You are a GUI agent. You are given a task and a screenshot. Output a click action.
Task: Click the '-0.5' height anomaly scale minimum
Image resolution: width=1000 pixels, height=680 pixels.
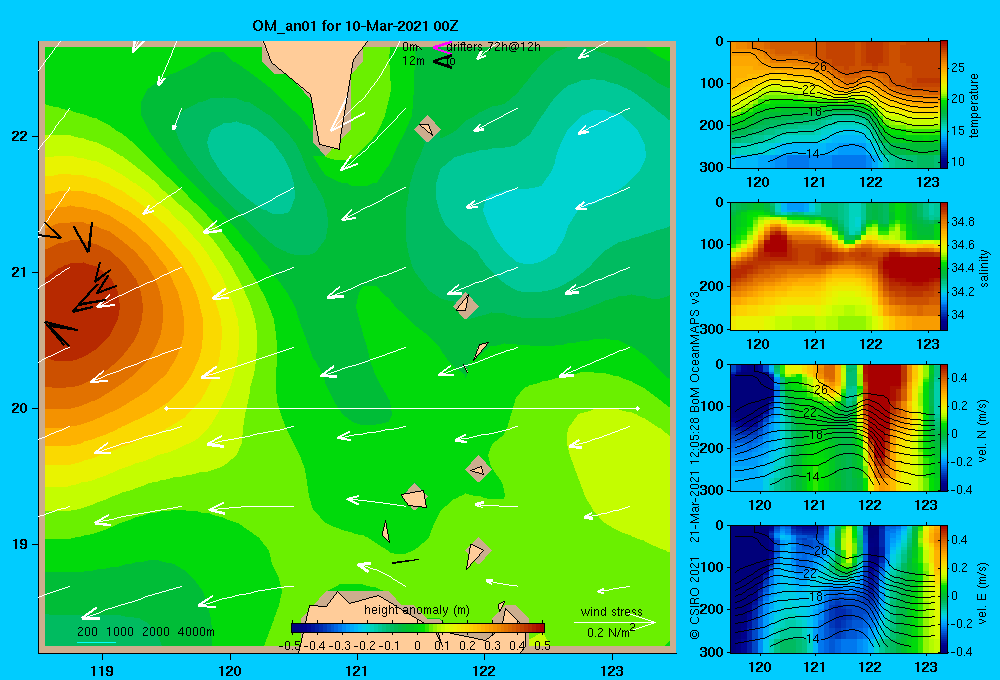pos(290,645)
